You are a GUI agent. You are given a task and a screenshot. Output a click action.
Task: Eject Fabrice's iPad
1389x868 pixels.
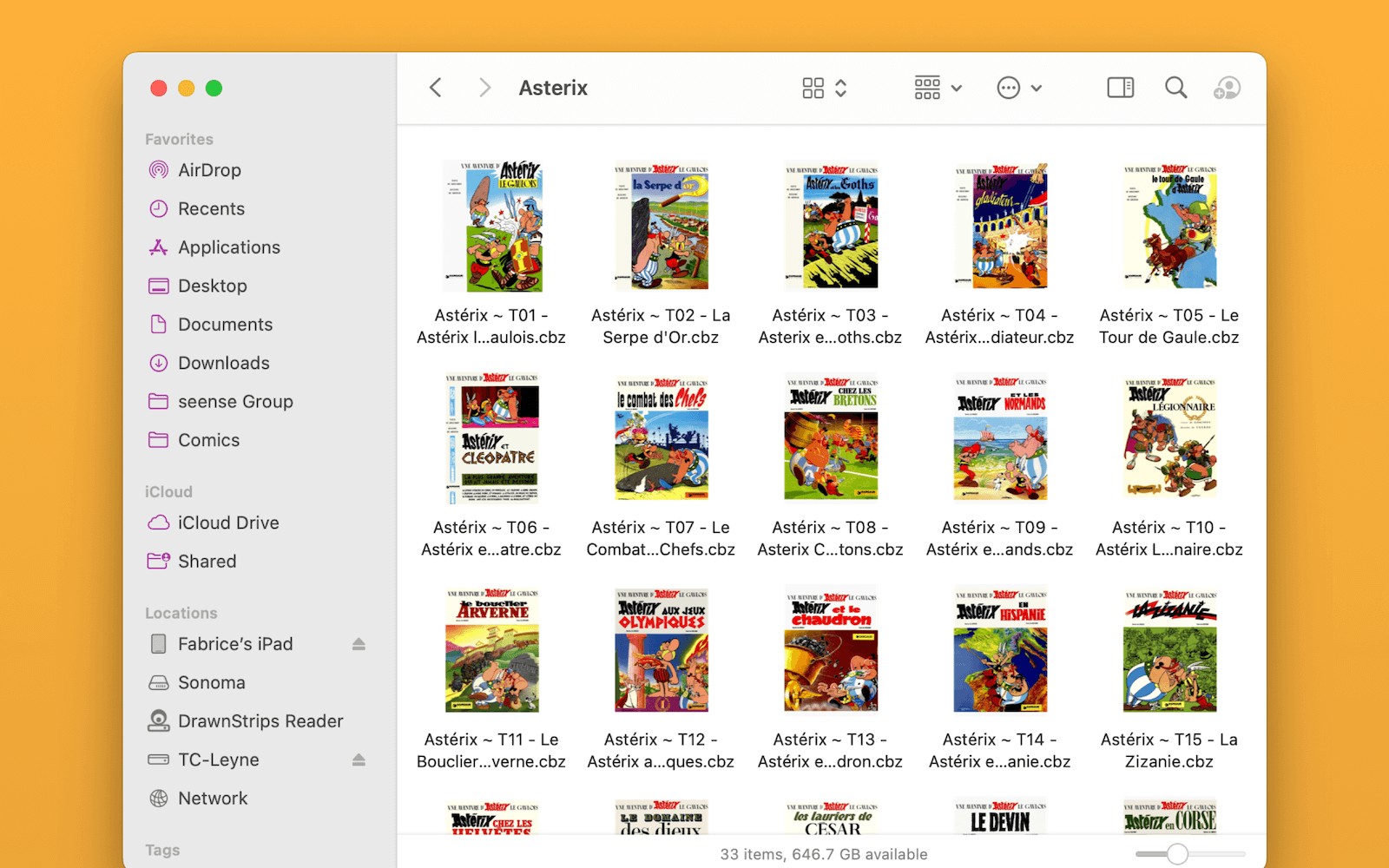click(x=359, y=644)
